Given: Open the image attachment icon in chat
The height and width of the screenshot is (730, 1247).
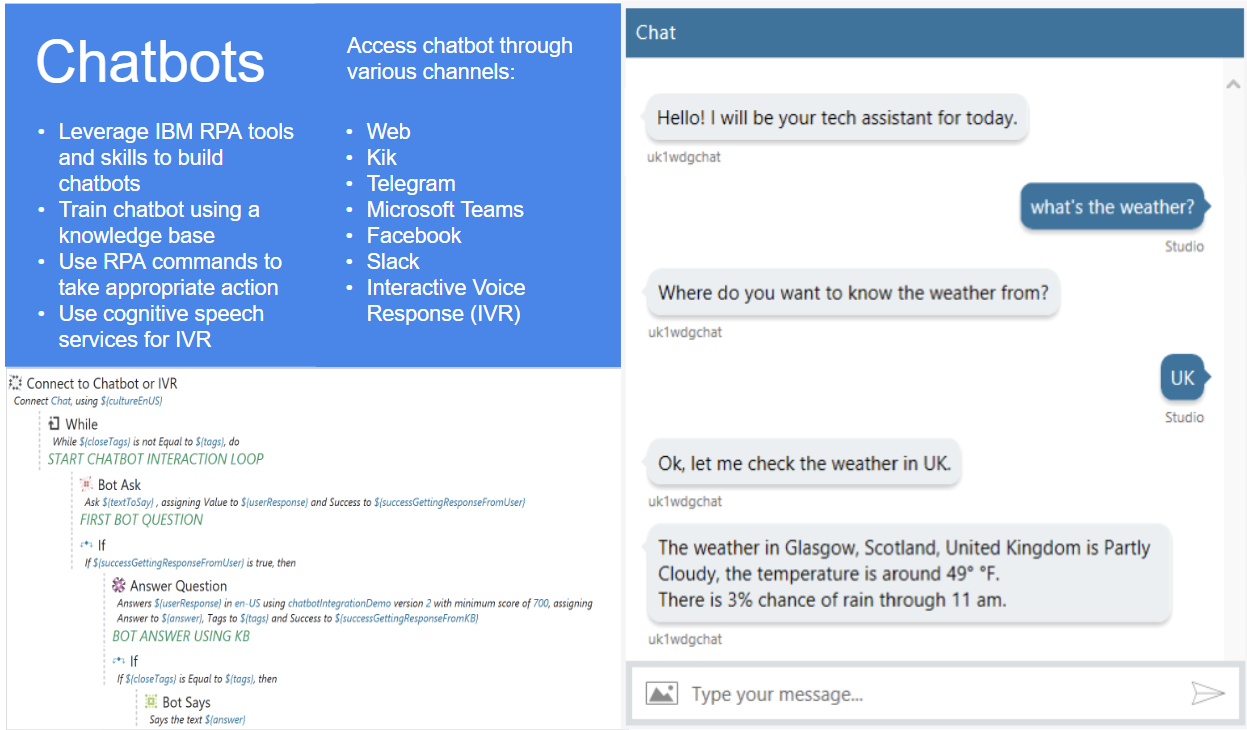Looking at the screenshot, I should (x=661, y=693).
